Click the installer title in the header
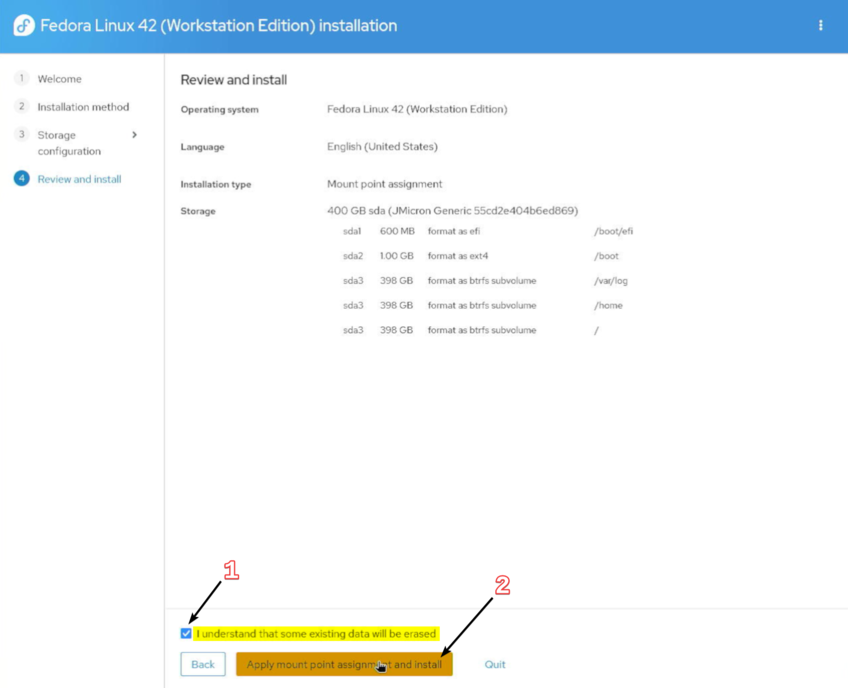 218,25
